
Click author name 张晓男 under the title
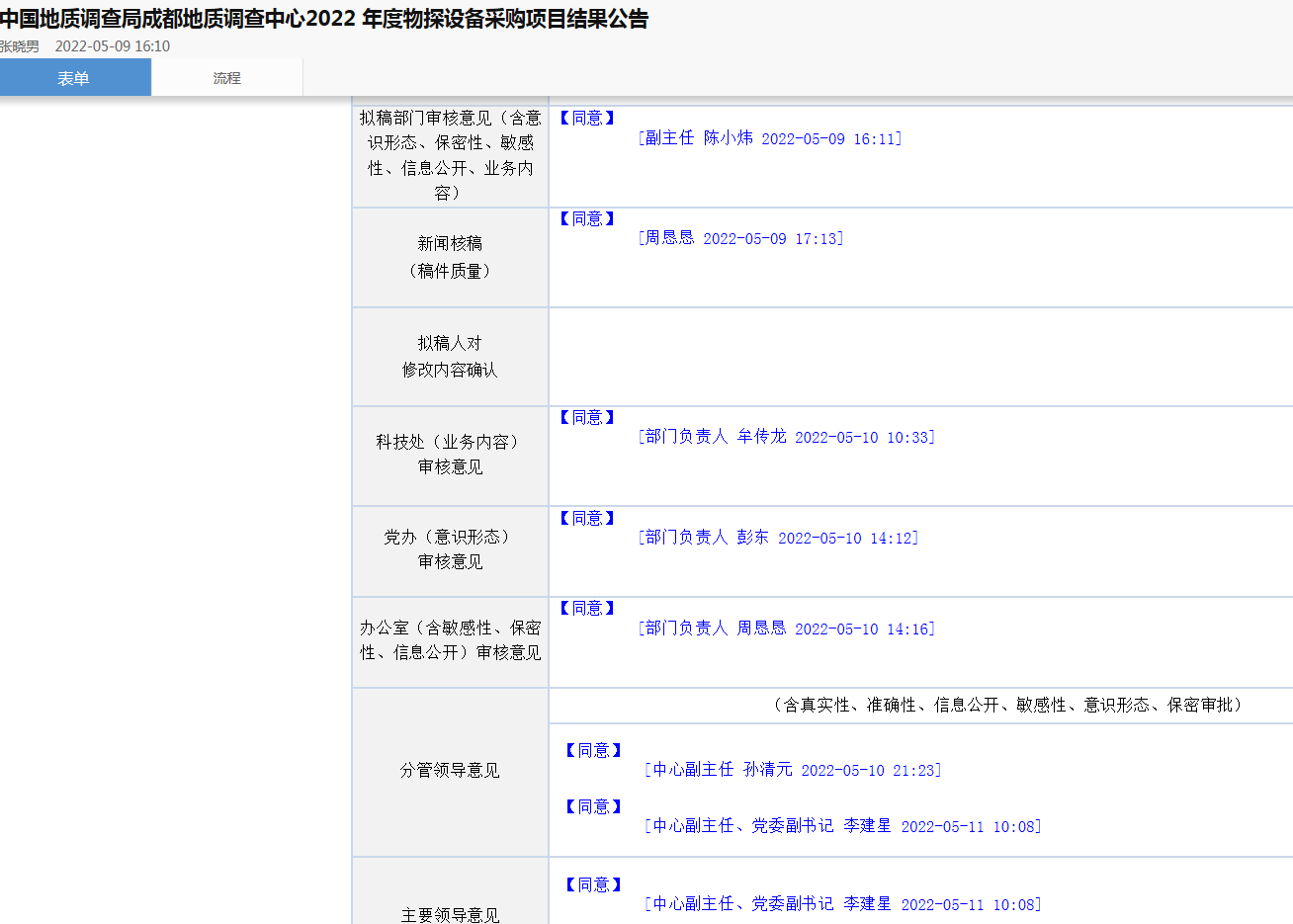coord(20,46)
